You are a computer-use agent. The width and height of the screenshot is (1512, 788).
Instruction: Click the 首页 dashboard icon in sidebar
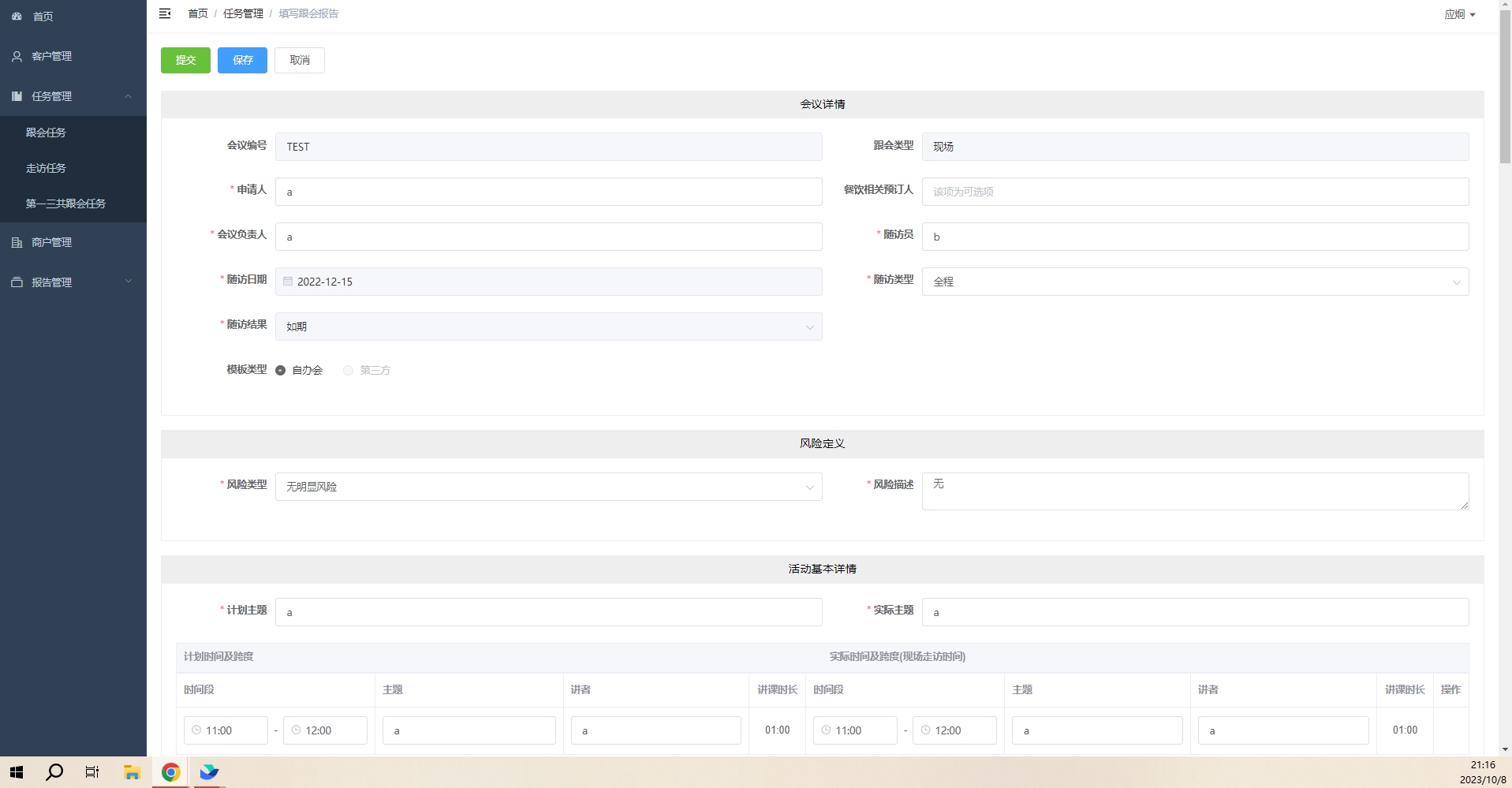click(17, 16)
